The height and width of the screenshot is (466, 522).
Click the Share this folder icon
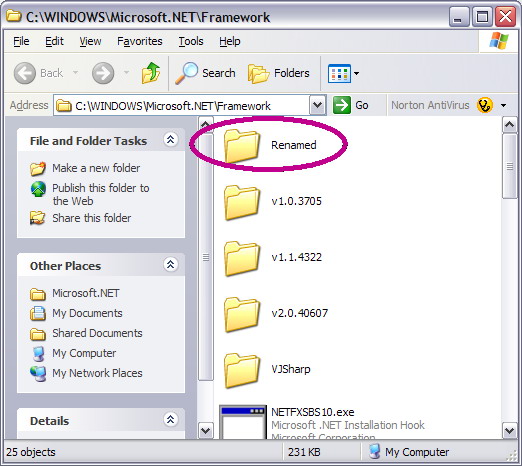(x=37, y=218)
